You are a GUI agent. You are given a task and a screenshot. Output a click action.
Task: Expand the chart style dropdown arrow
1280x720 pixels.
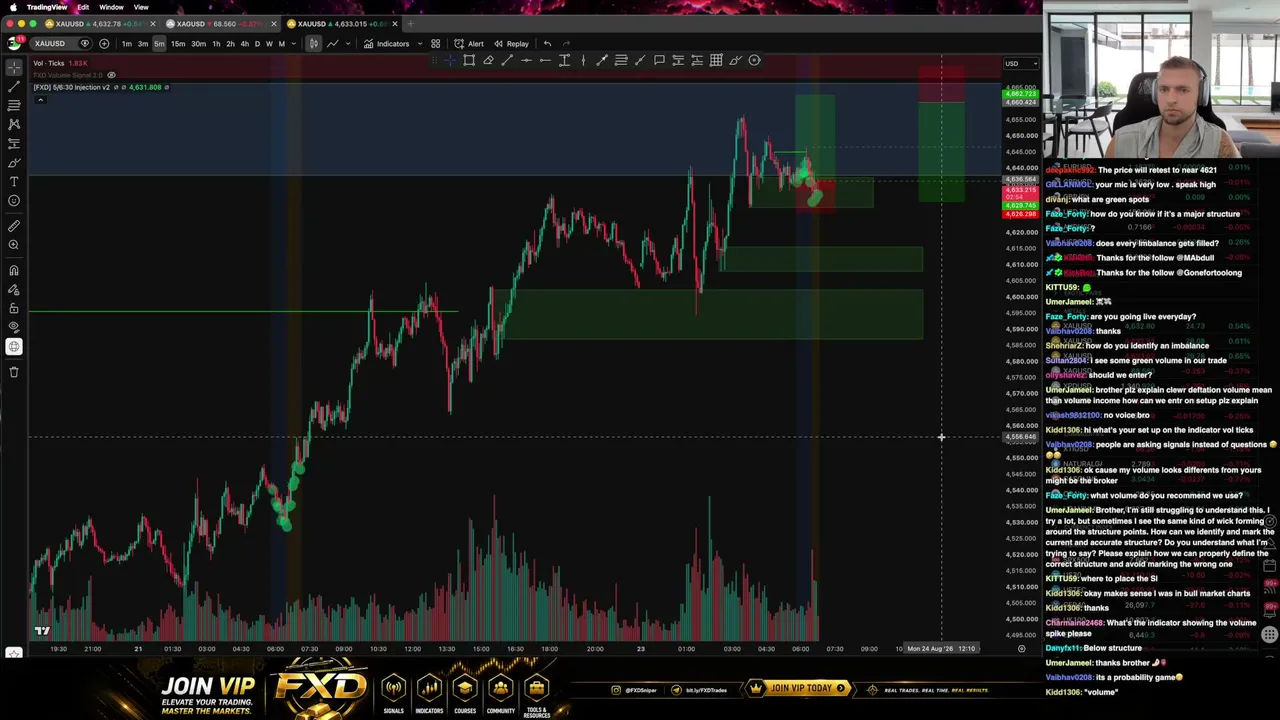pyautogui.click(x=347, y=44)
